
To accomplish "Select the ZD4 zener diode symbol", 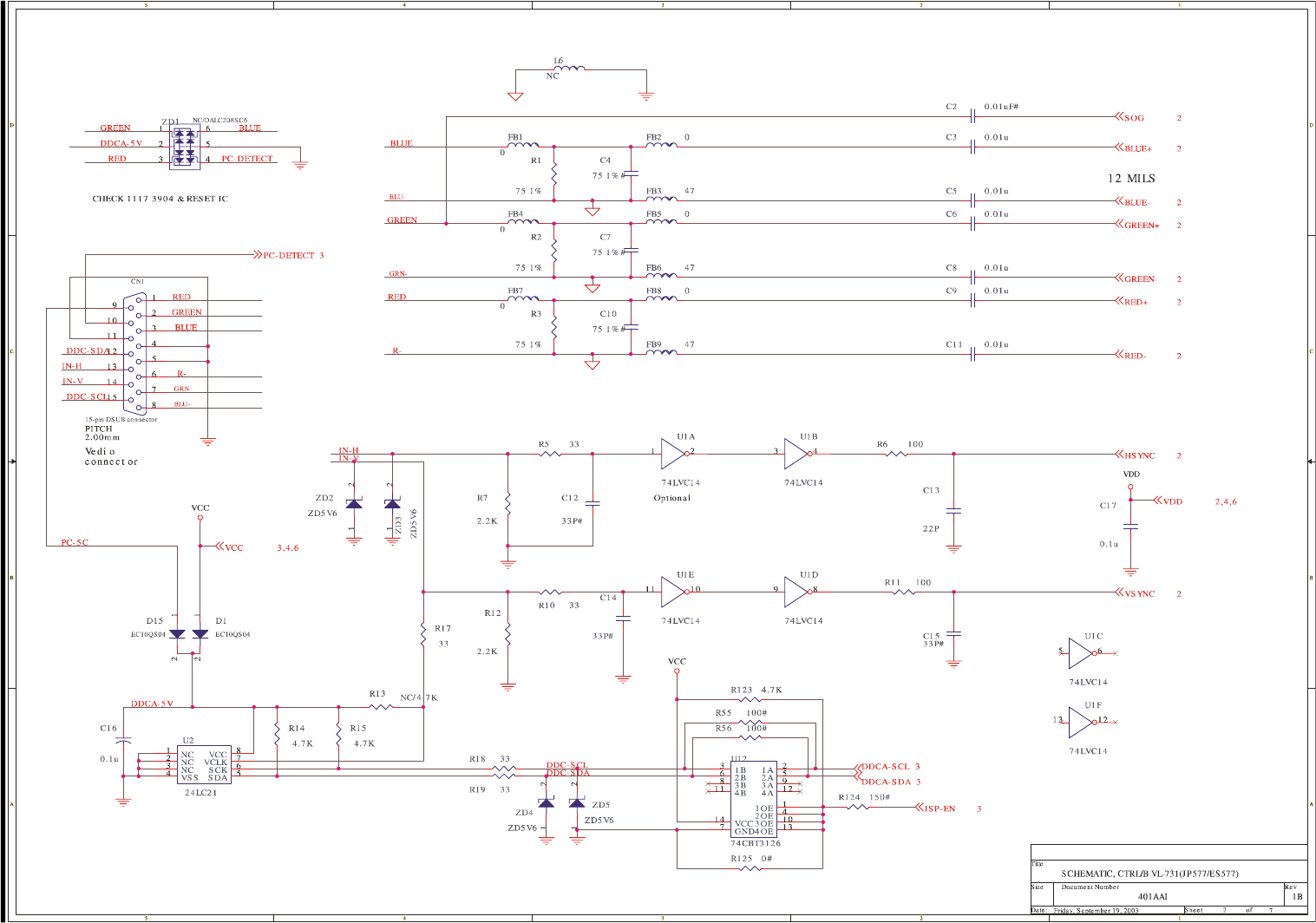I will coord(546,803).
